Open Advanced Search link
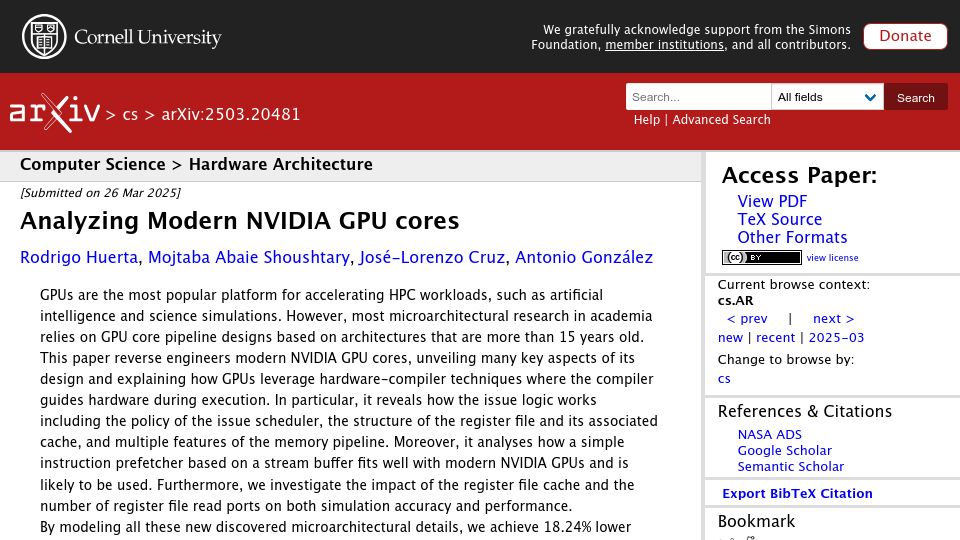This screenshot has width=960, height=540. (x=721, y=120)
